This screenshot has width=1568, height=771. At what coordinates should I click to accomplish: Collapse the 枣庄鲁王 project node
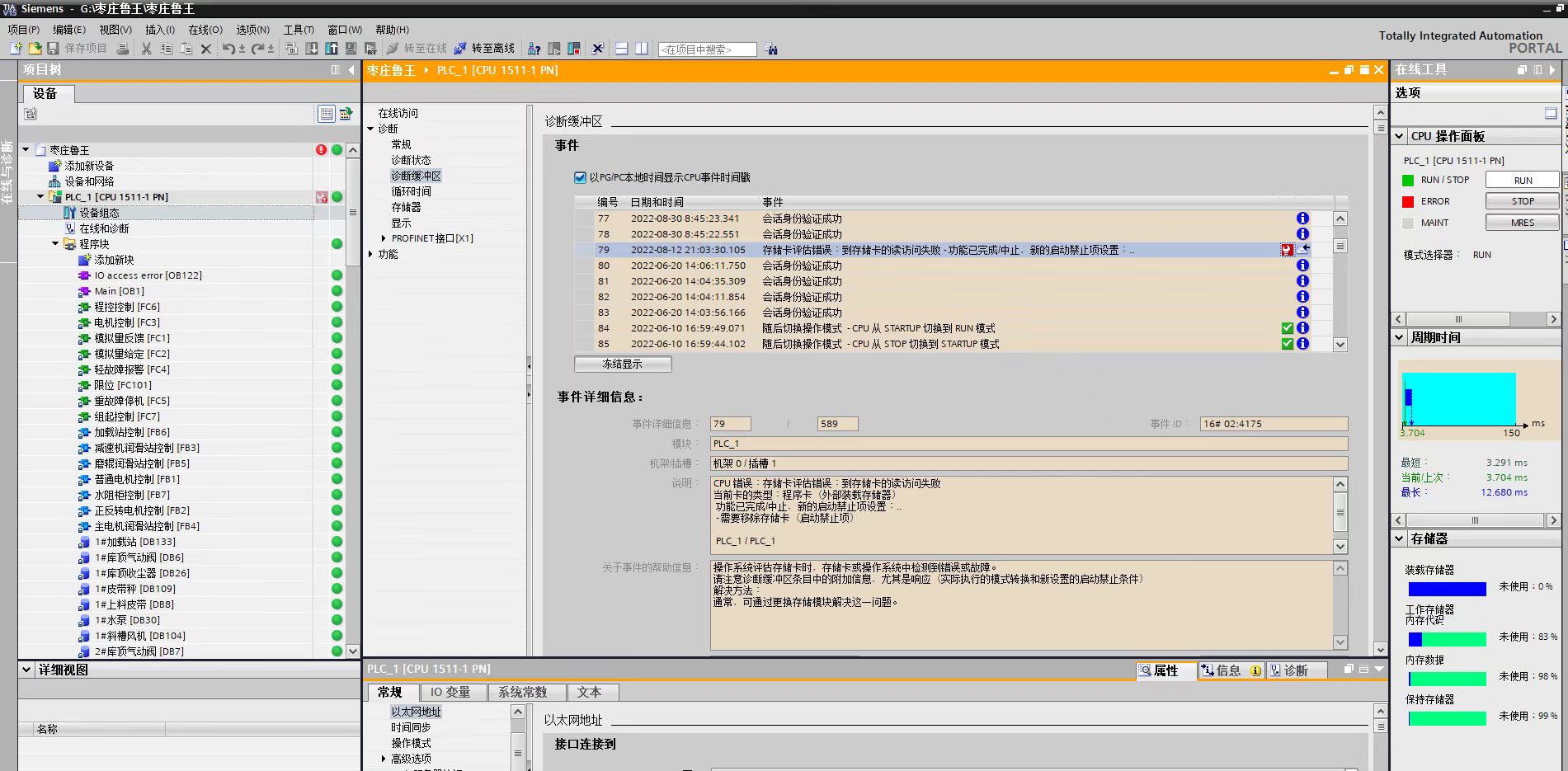pos(26,150)
